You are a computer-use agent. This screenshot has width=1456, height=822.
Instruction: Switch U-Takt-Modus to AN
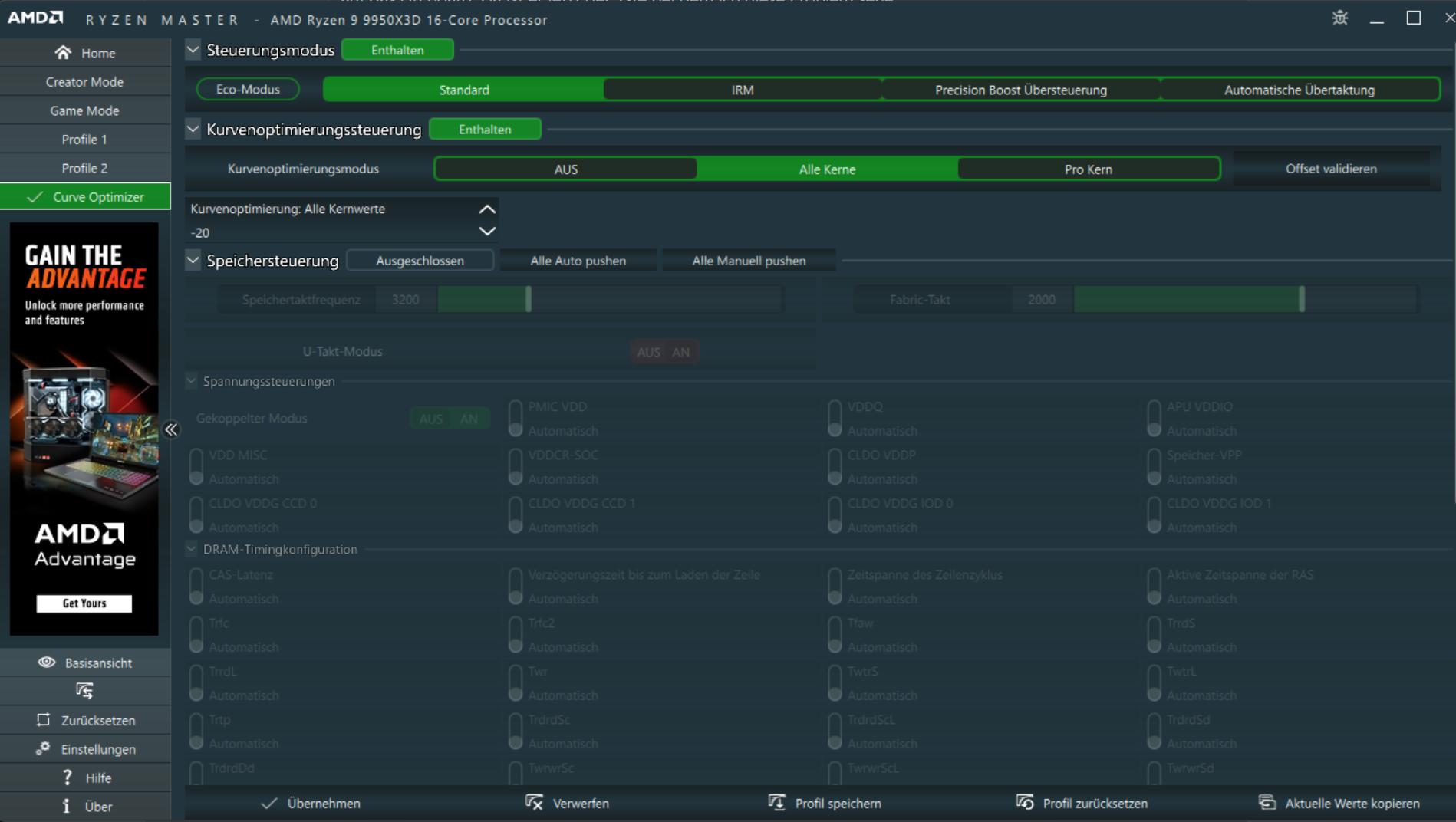coord(681,352)
